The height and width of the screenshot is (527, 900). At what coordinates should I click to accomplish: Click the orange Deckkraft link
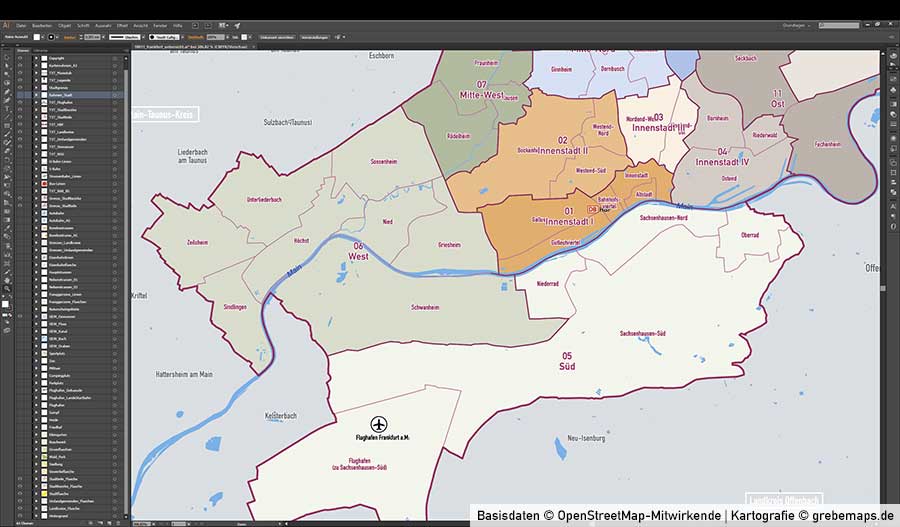pos(195,37)
